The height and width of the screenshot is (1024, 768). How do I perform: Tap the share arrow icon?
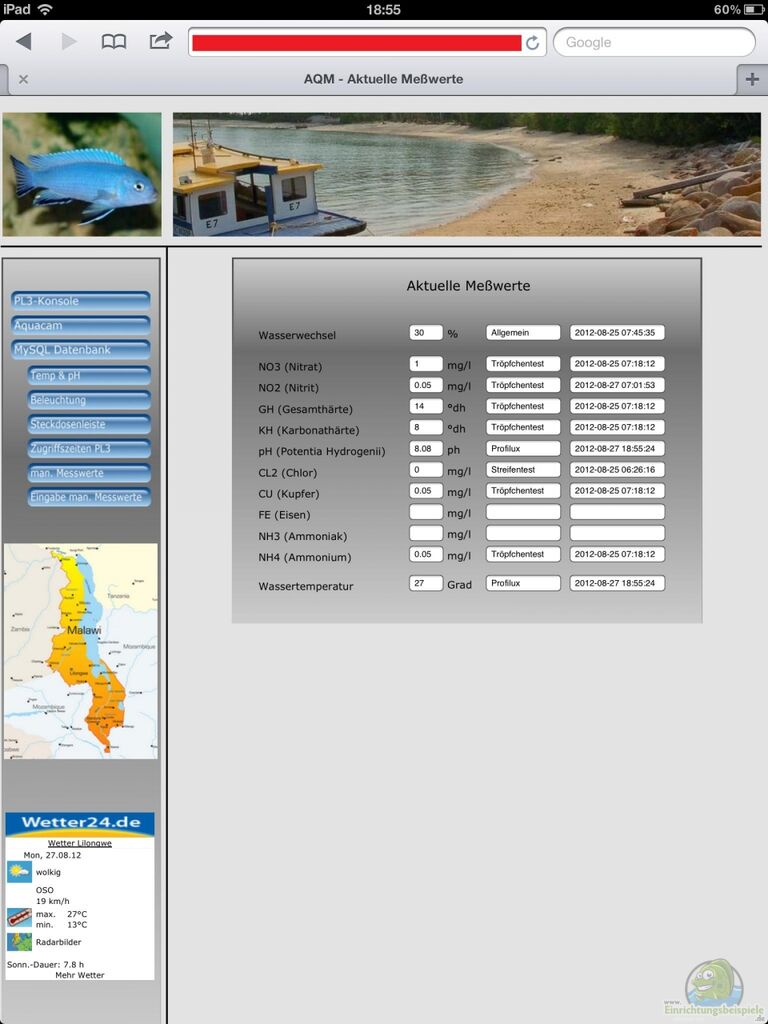(160, 41)
